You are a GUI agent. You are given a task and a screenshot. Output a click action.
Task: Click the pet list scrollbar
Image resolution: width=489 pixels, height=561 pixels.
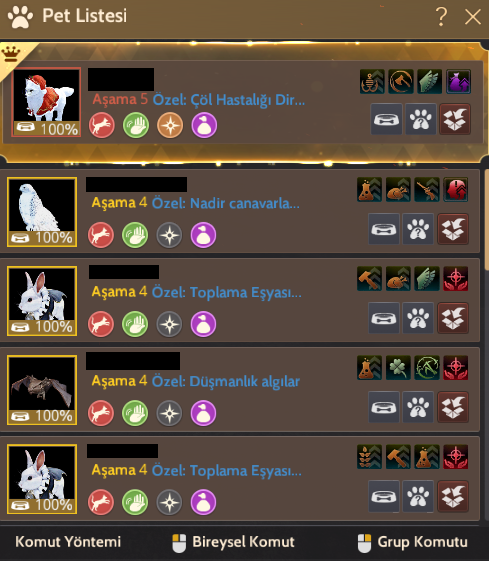[486, 220]
